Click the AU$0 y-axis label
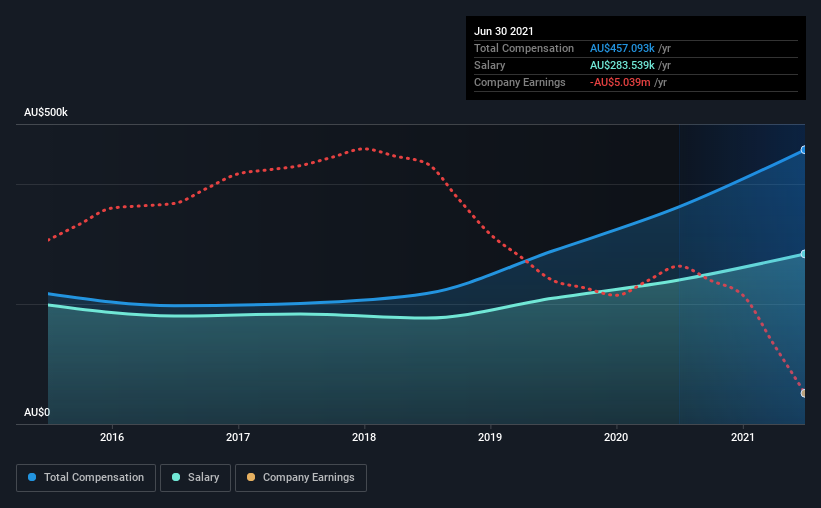The height and width of the screenshot is (508, 821). (37, 413)
